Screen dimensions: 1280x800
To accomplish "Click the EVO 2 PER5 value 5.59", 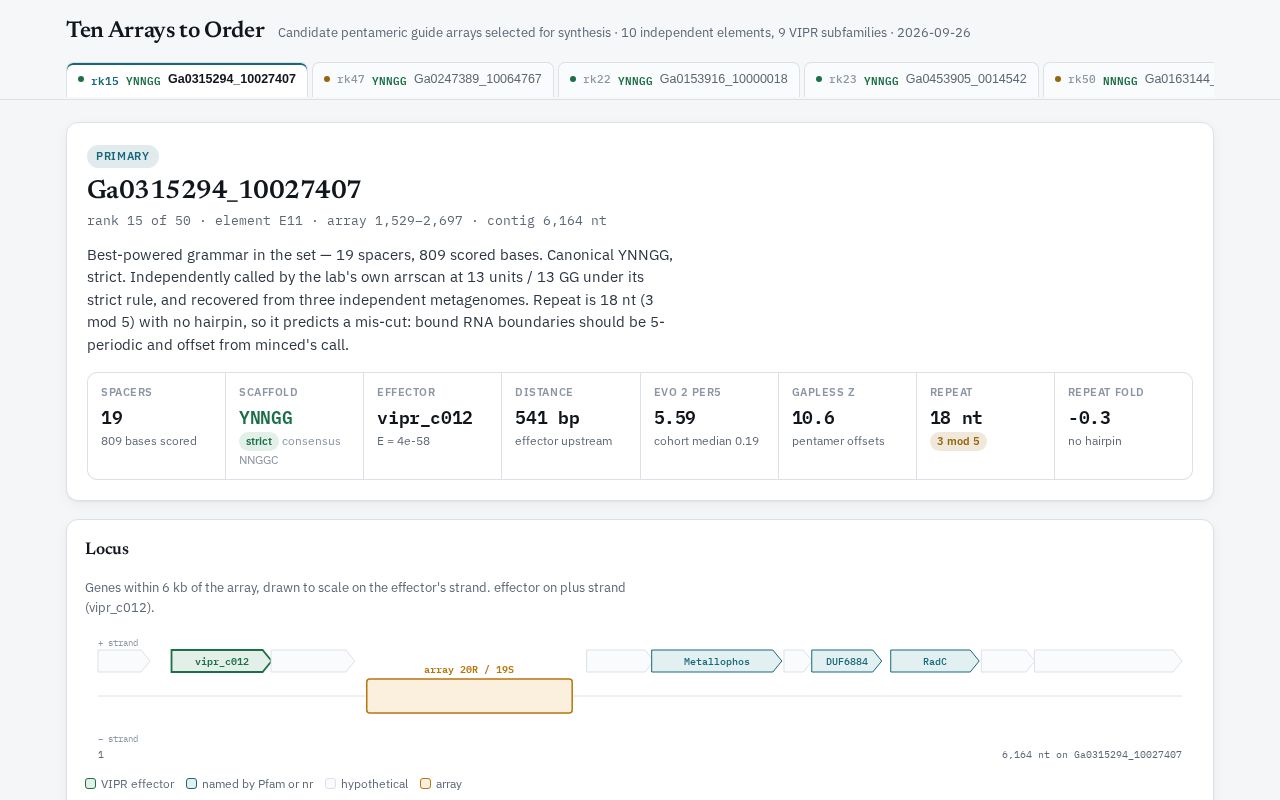I will pos(675,418).
